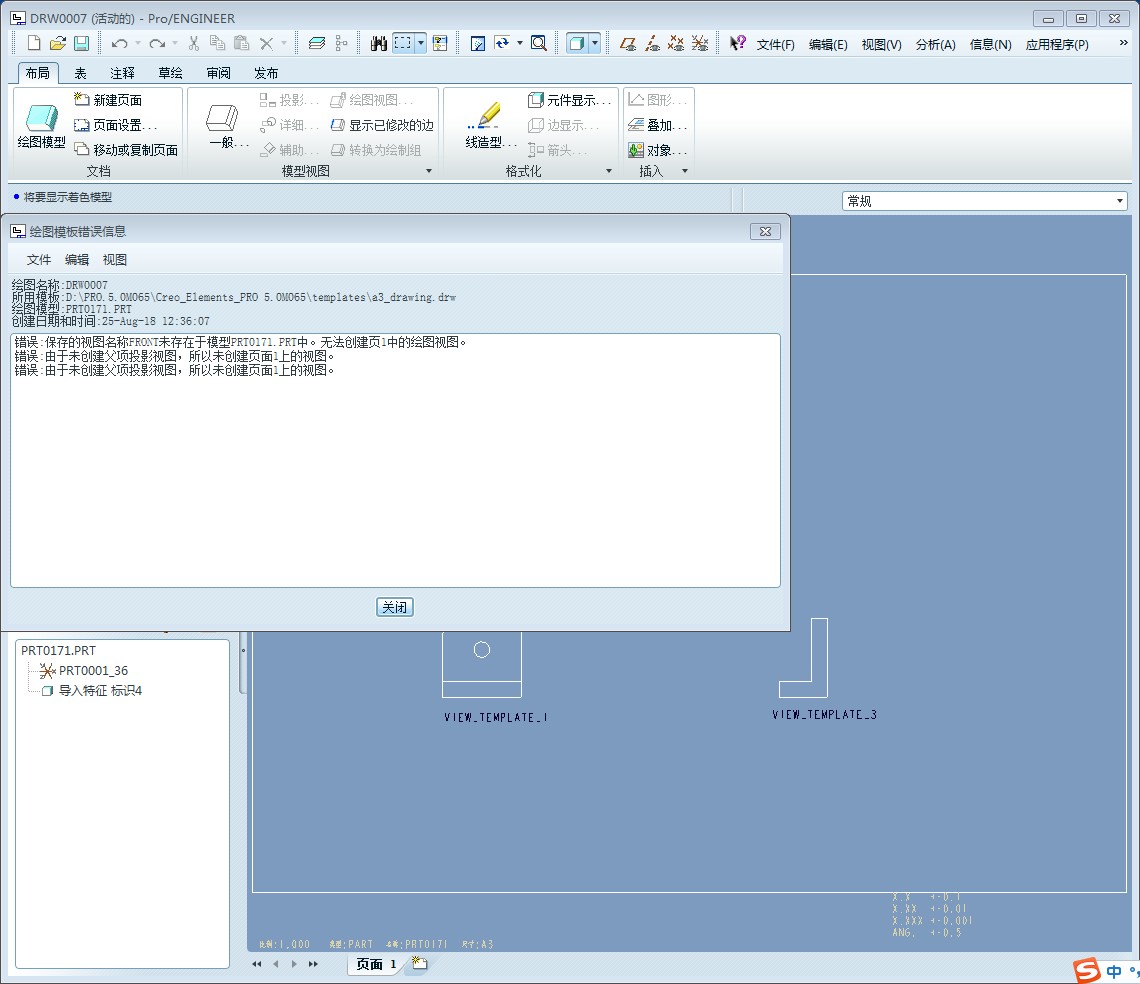This screenshot has width=1140, height=984.
Task: Click 移动或复制页面 button
Action: click(x=127, y=150)
